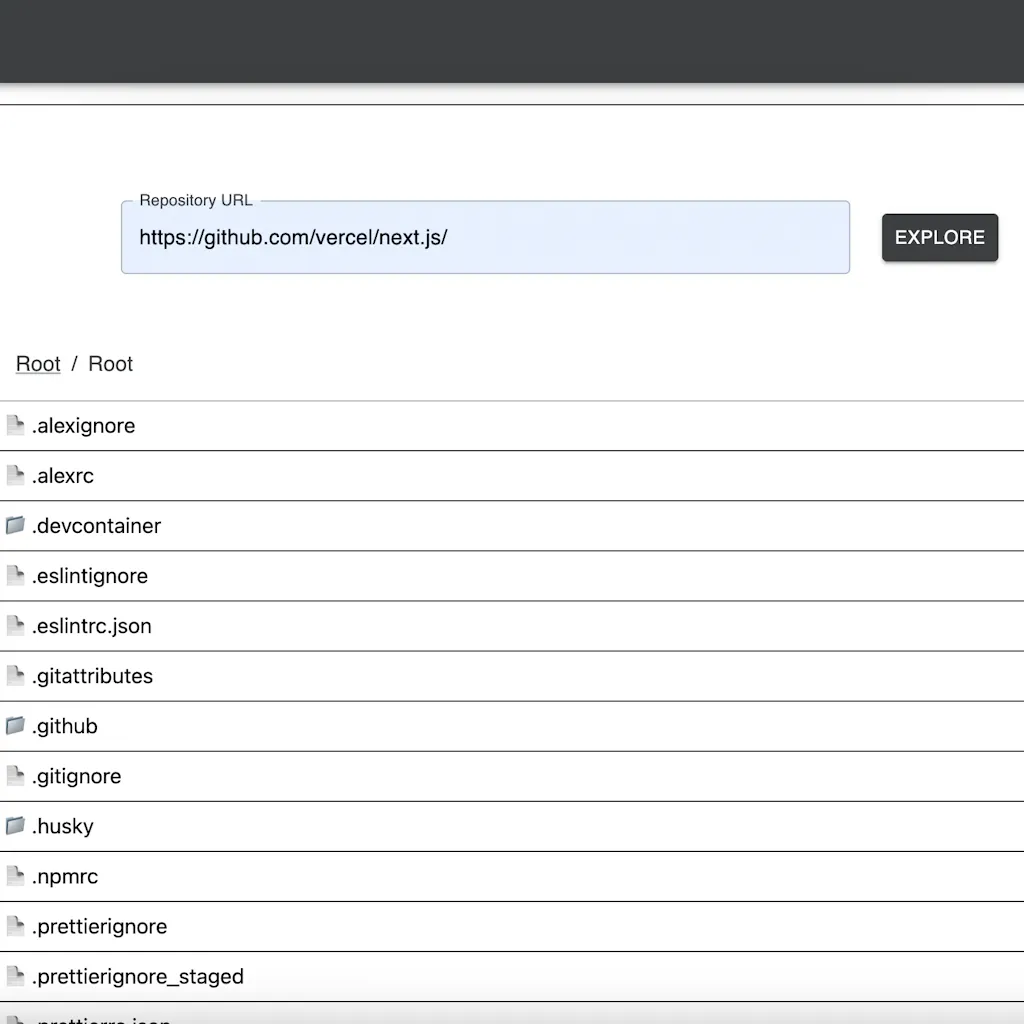The width and height of the screenshot is (1024, 1024).
Task: Open the .husky folder row
Action: pyautogui.click(x=63, y=826)
